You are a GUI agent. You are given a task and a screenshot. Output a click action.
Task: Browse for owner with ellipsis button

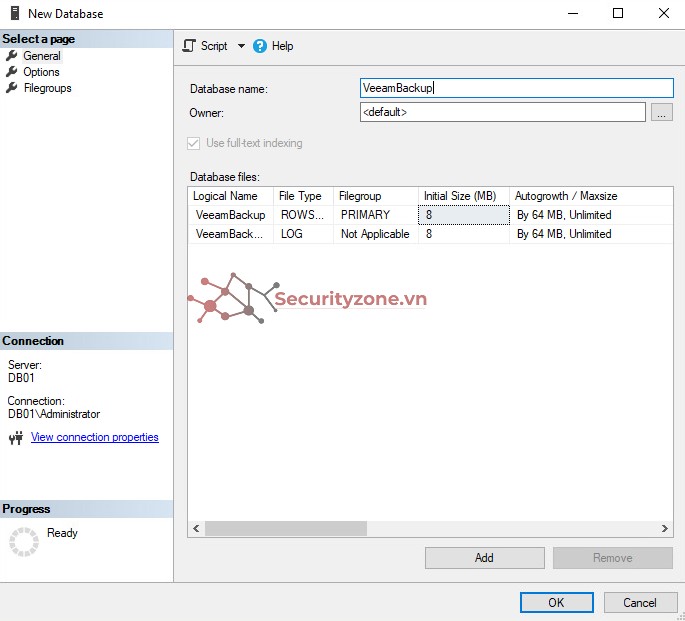pos(661,112)
